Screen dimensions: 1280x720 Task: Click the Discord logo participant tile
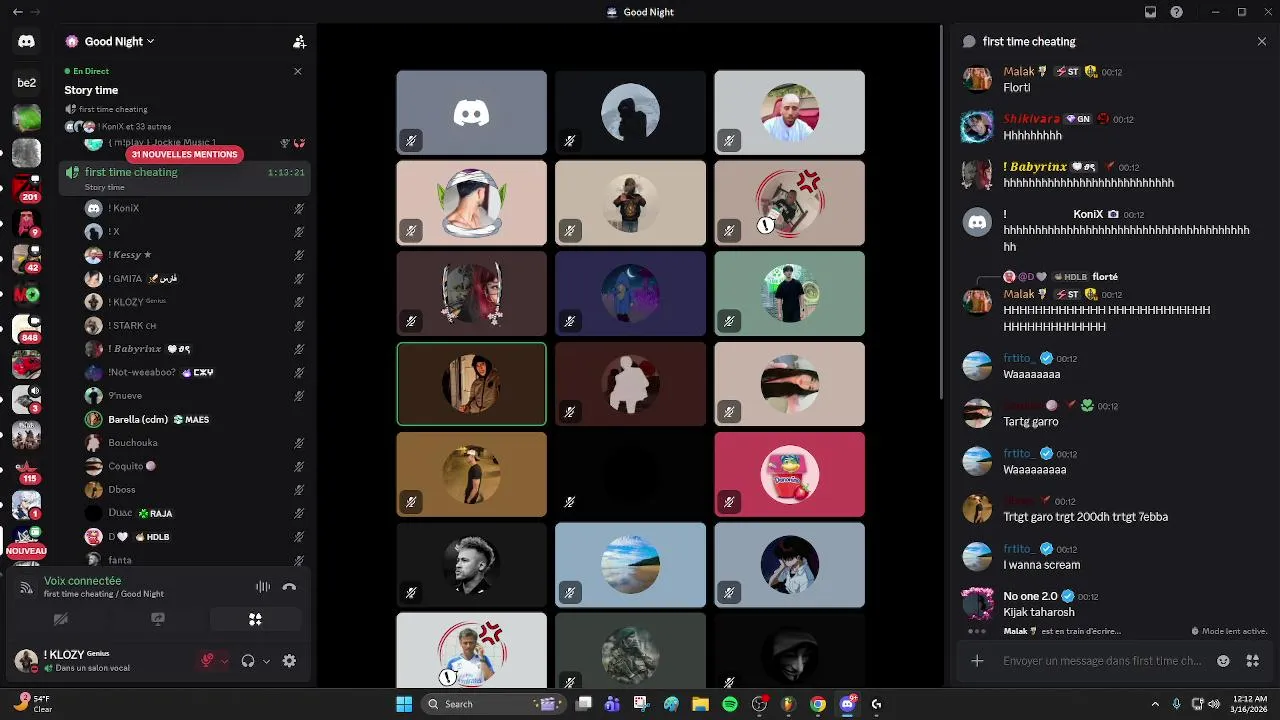(x=471, y=112)
